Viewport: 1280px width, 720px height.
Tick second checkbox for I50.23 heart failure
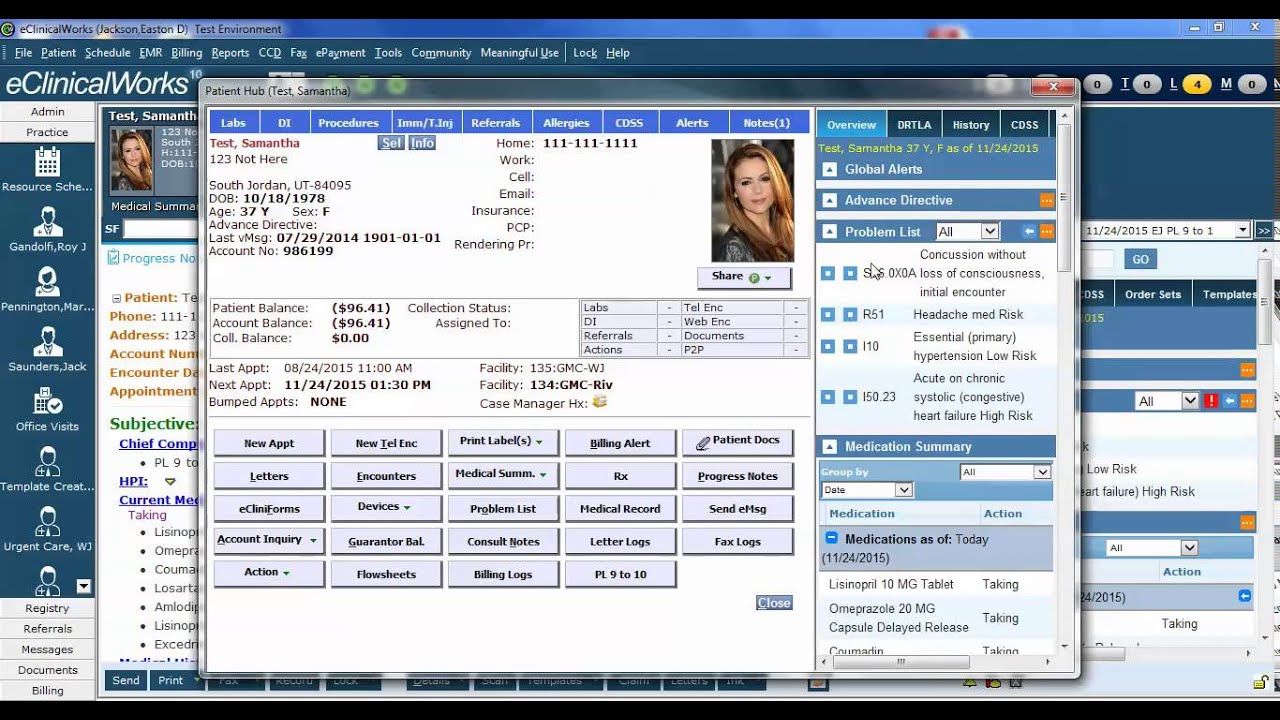click(850, 397)
